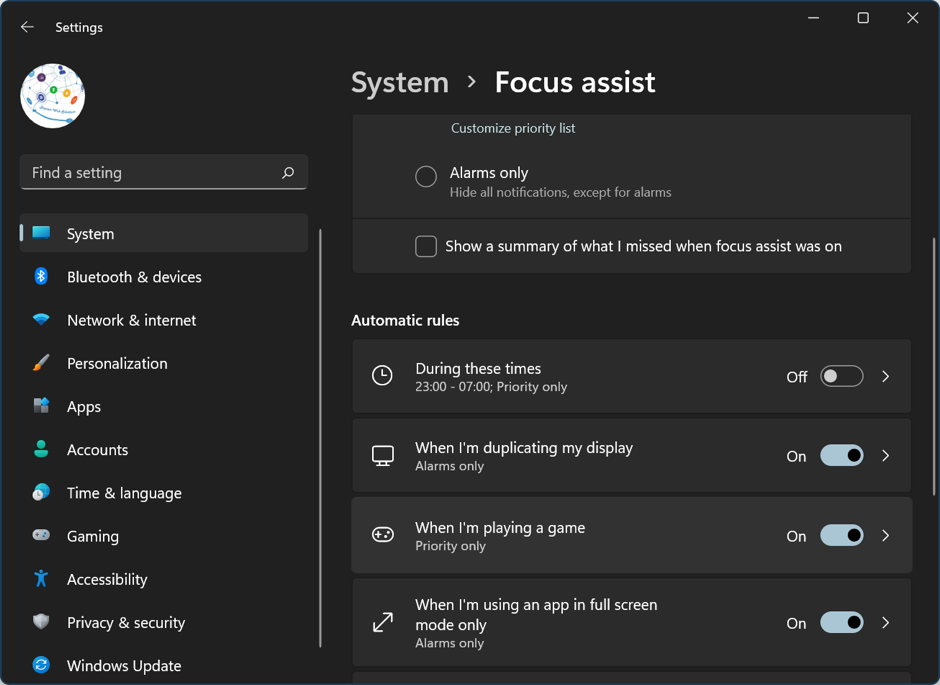Open Accessibility settings

(164, 579)
